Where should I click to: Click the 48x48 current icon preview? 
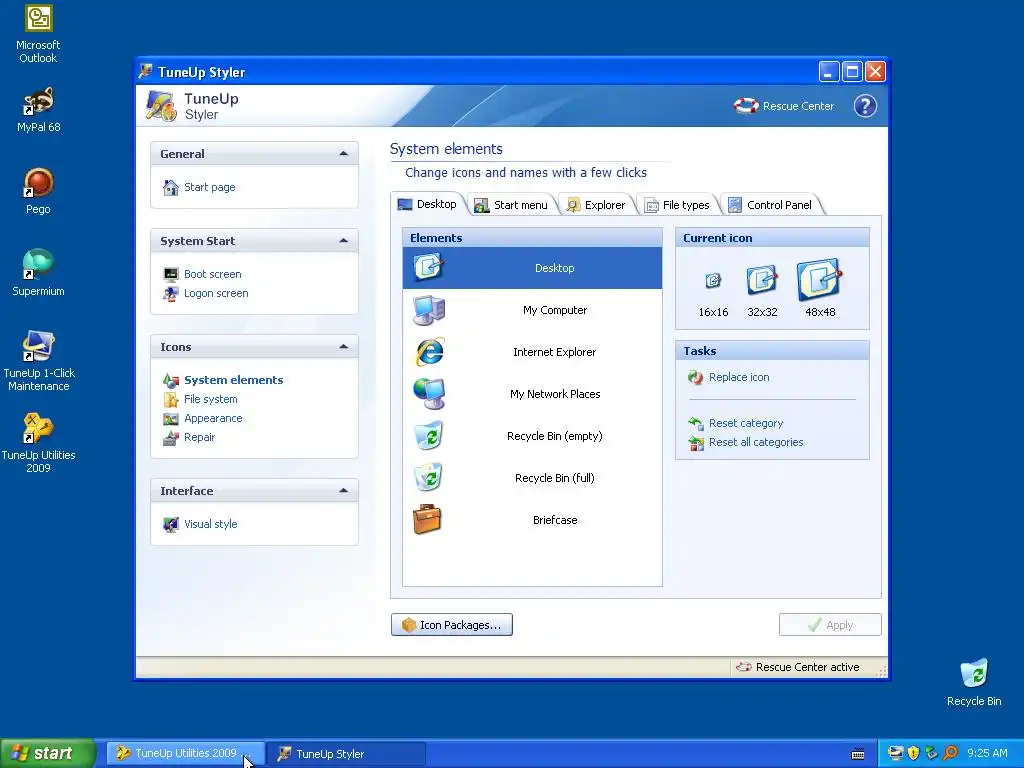pyautogui.click(x=820, y=280)
